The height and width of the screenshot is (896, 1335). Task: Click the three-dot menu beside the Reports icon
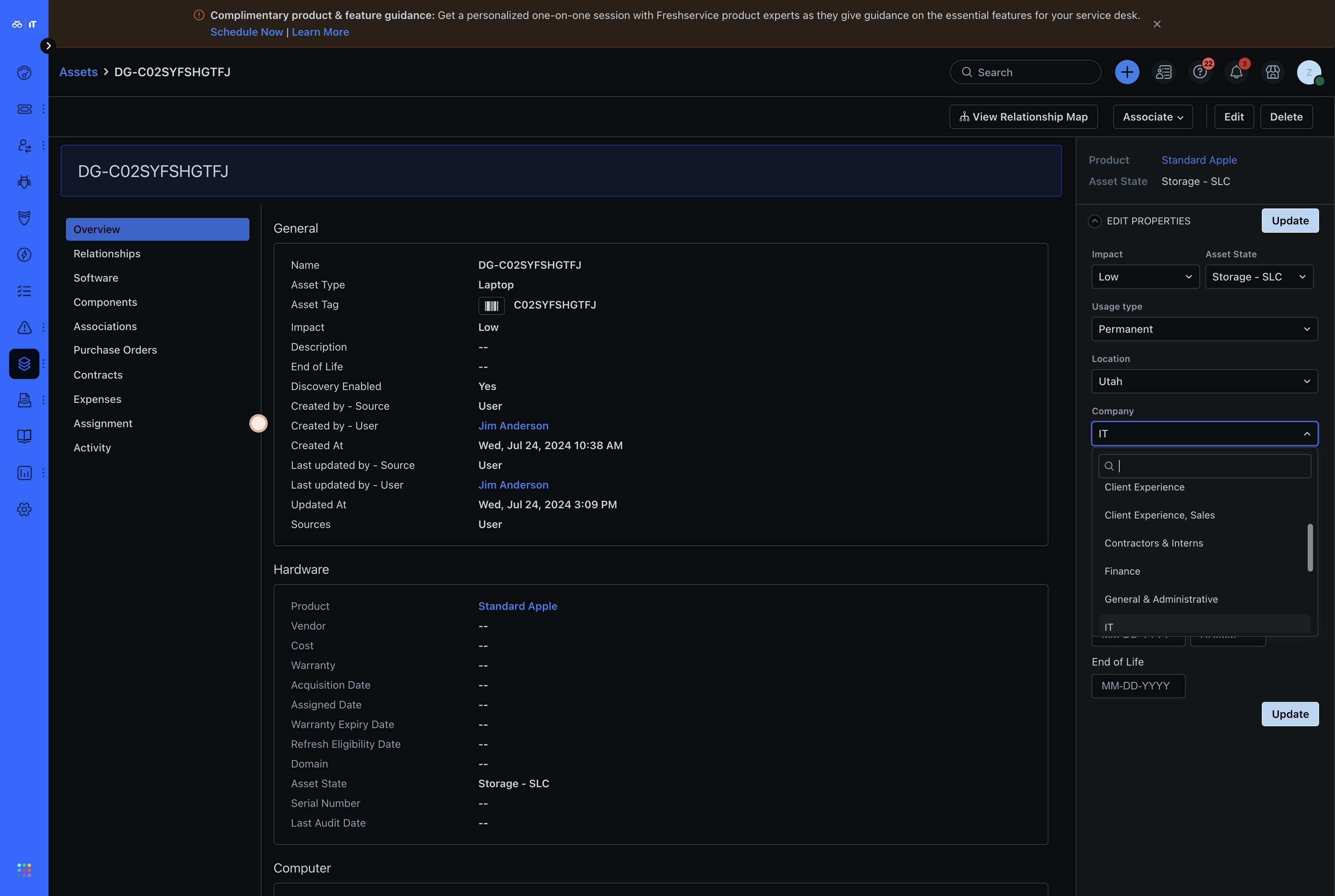coord(44,473)
